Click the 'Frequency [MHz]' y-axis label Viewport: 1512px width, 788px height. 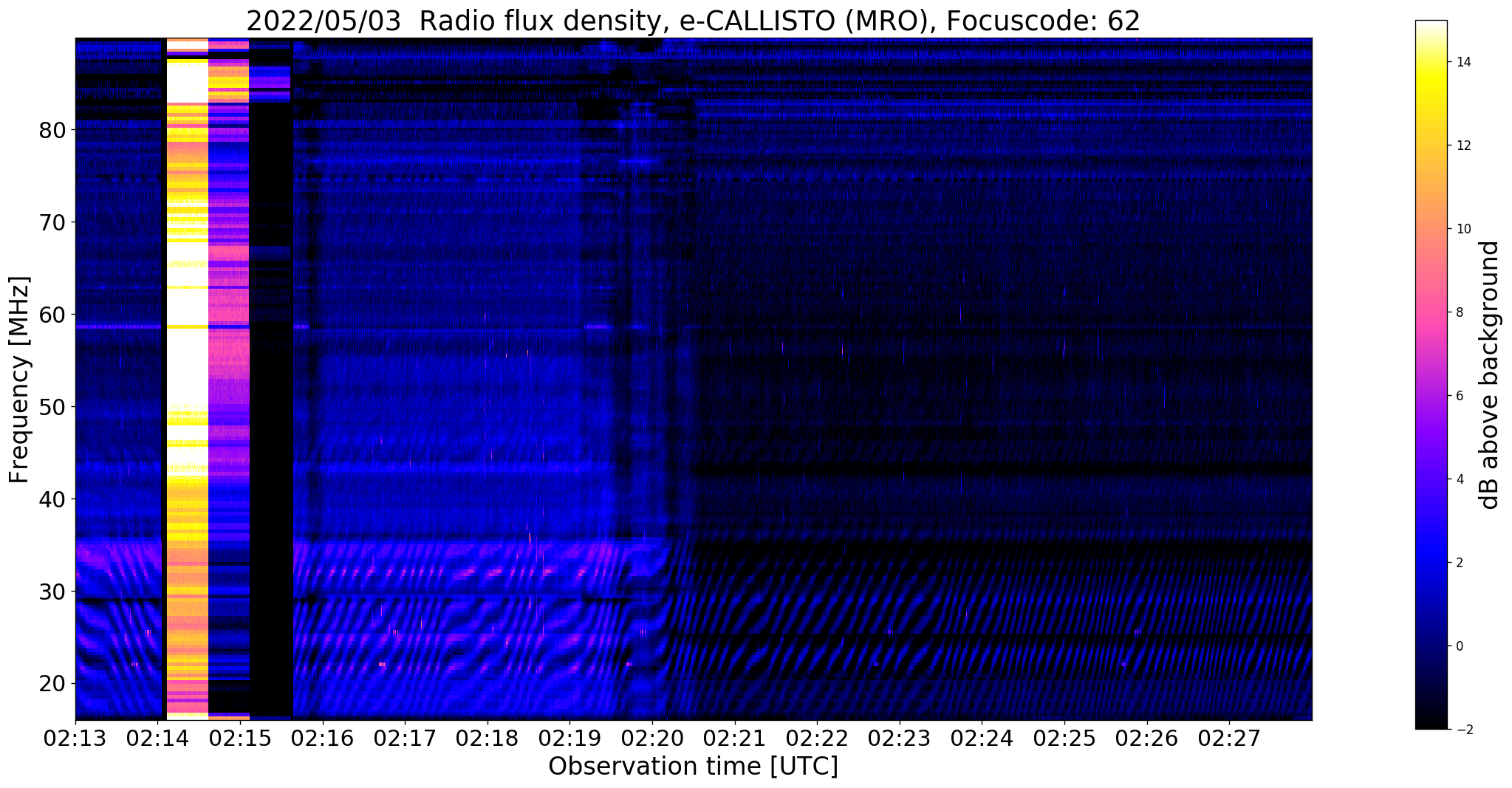(x=20, y=380)
